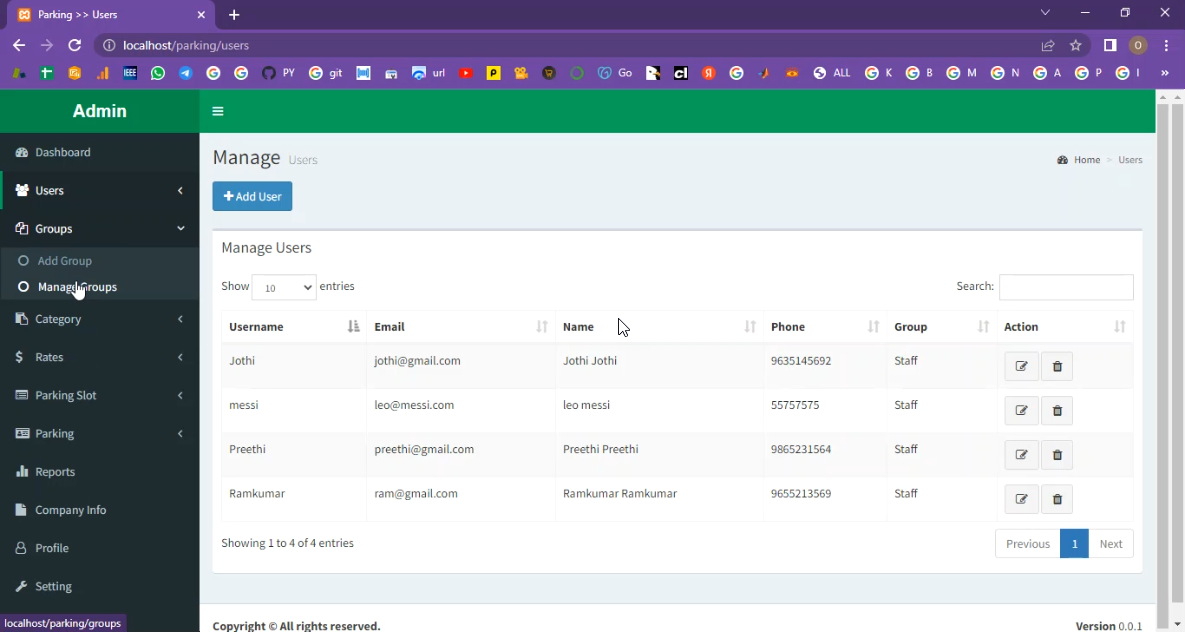Click edit icon for Preethi row
The image size is (1185, 632).
(x=1021, y=455)
